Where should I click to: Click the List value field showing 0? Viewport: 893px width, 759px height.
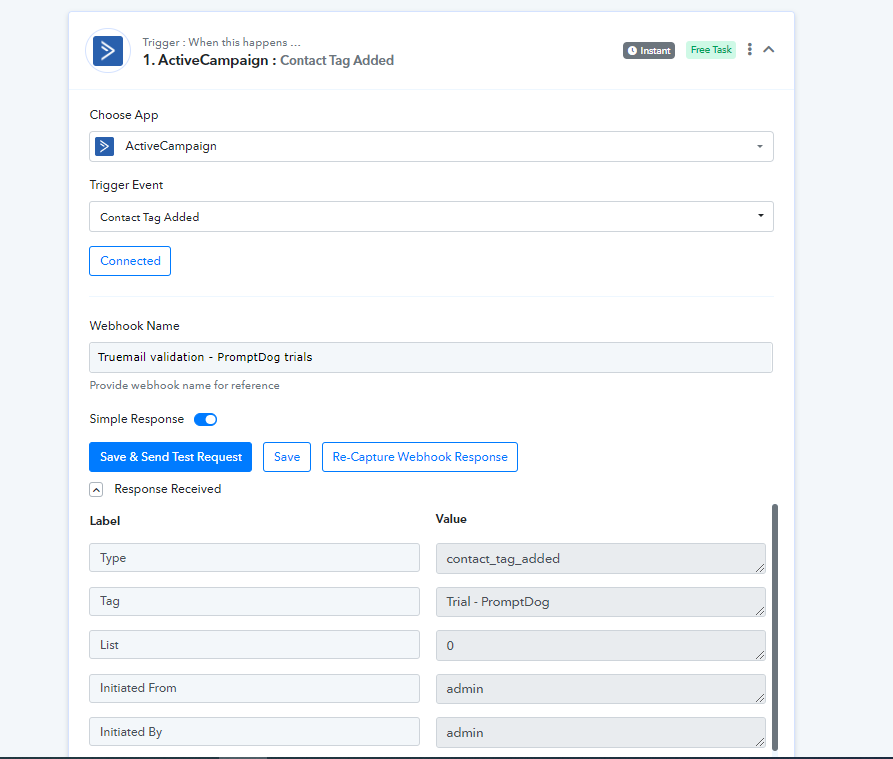click(x=601, y=646)
